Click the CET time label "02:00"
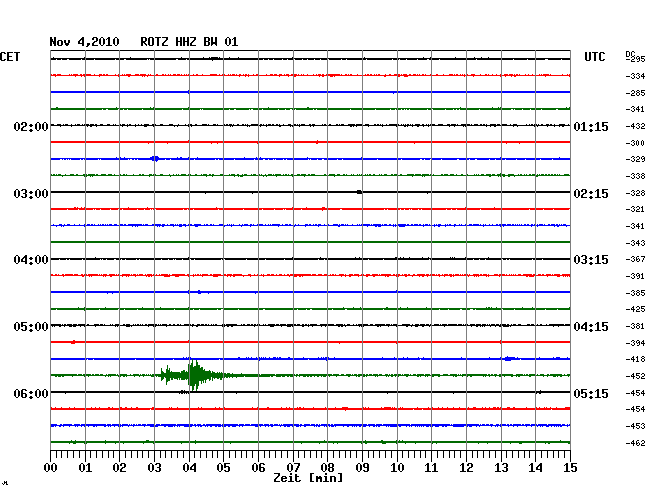The height and width of the screenshot is (494, 650). tap(31, 126)
